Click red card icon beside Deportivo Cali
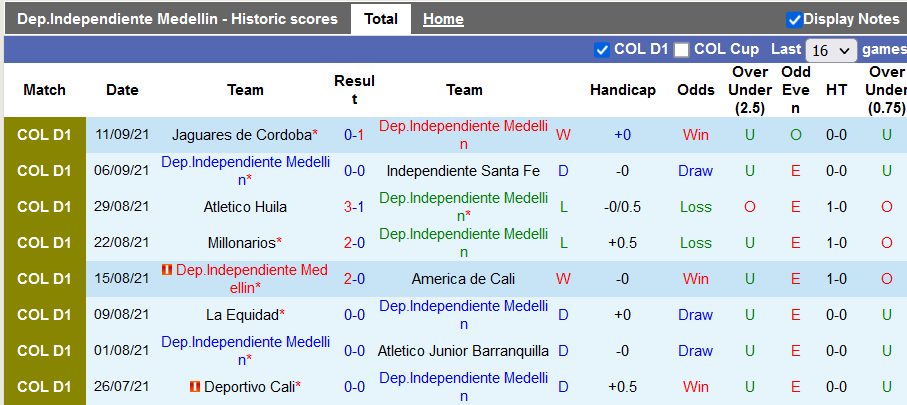907x405 pixels. [x=195, y=386]
